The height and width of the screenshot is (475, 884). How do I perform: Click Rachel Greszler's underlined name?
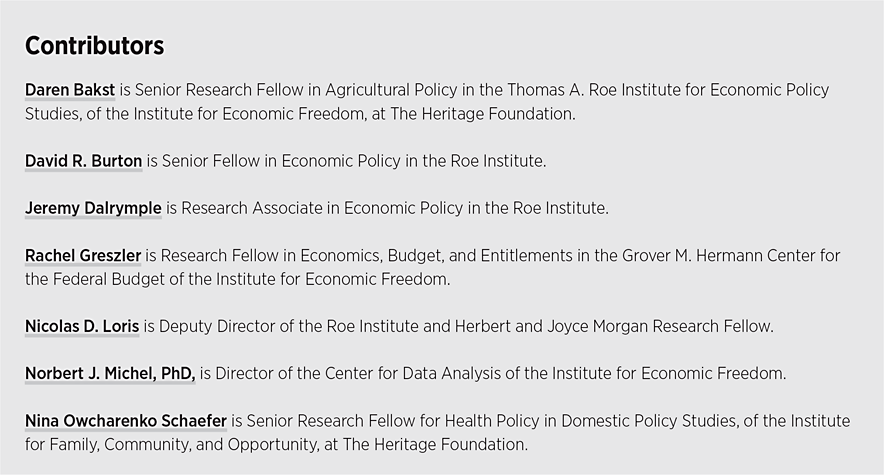[x=83, y=256]
